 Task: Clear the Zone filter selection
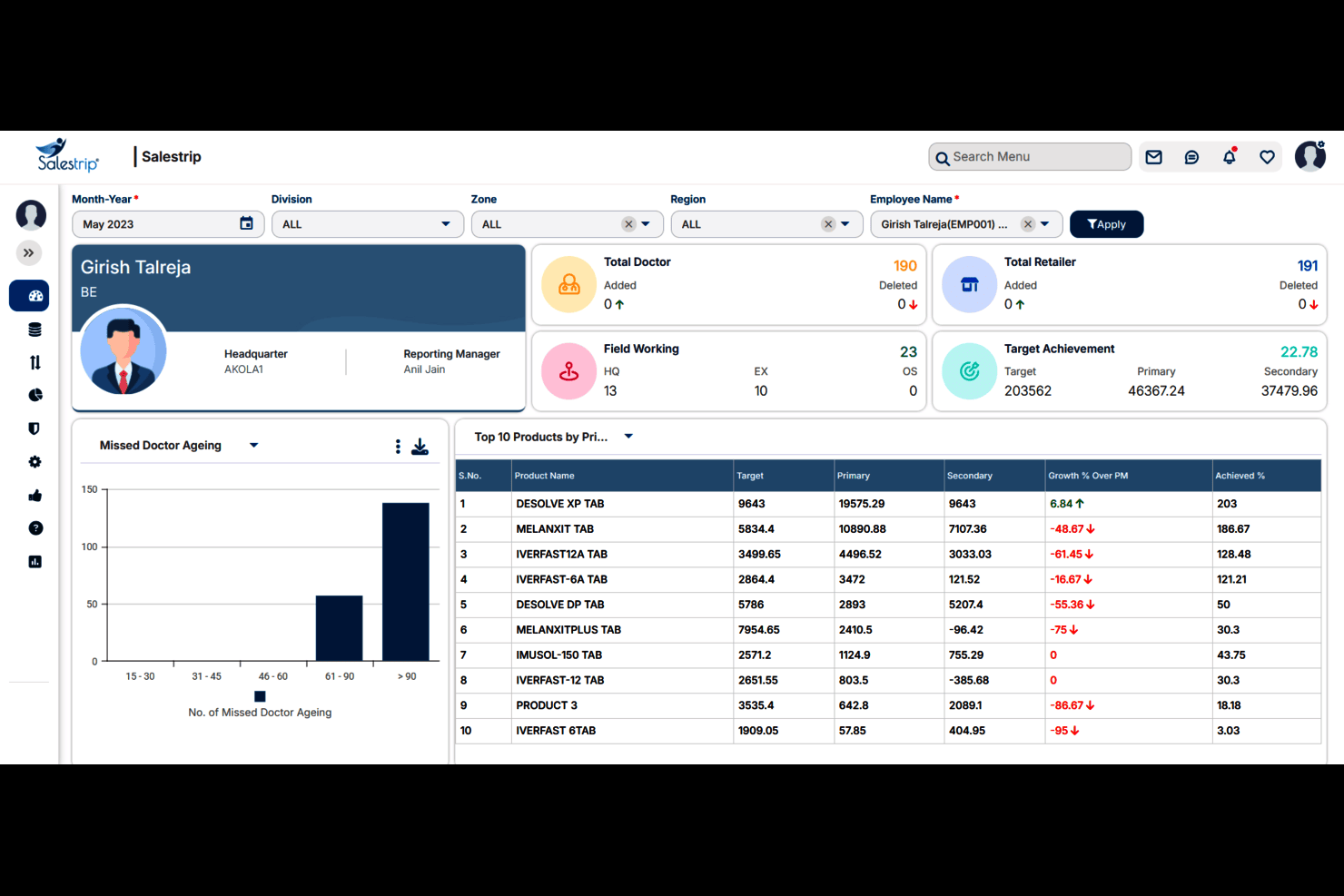tap(628, 224)
